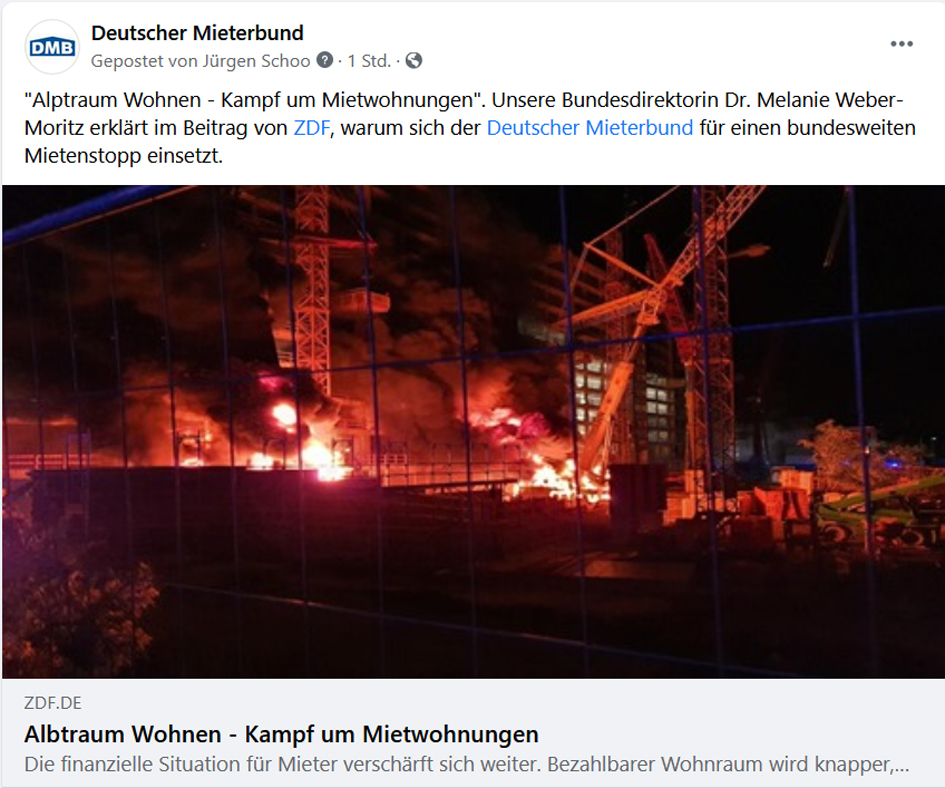Open the three-dot post options menu
The width and height of the screenshot is (945, 788).
pos(902,44)
